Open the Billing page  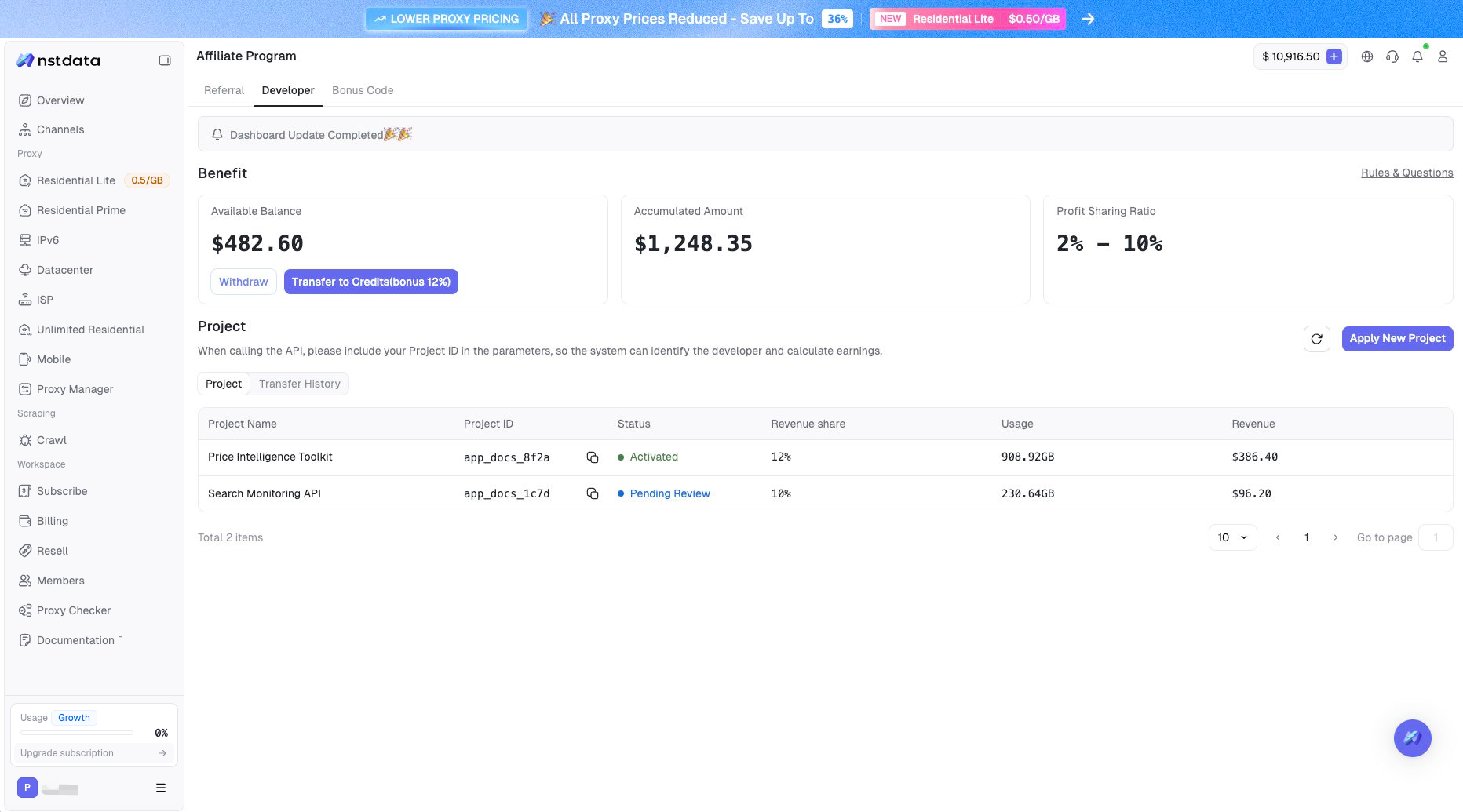click(x=44, y=521)
